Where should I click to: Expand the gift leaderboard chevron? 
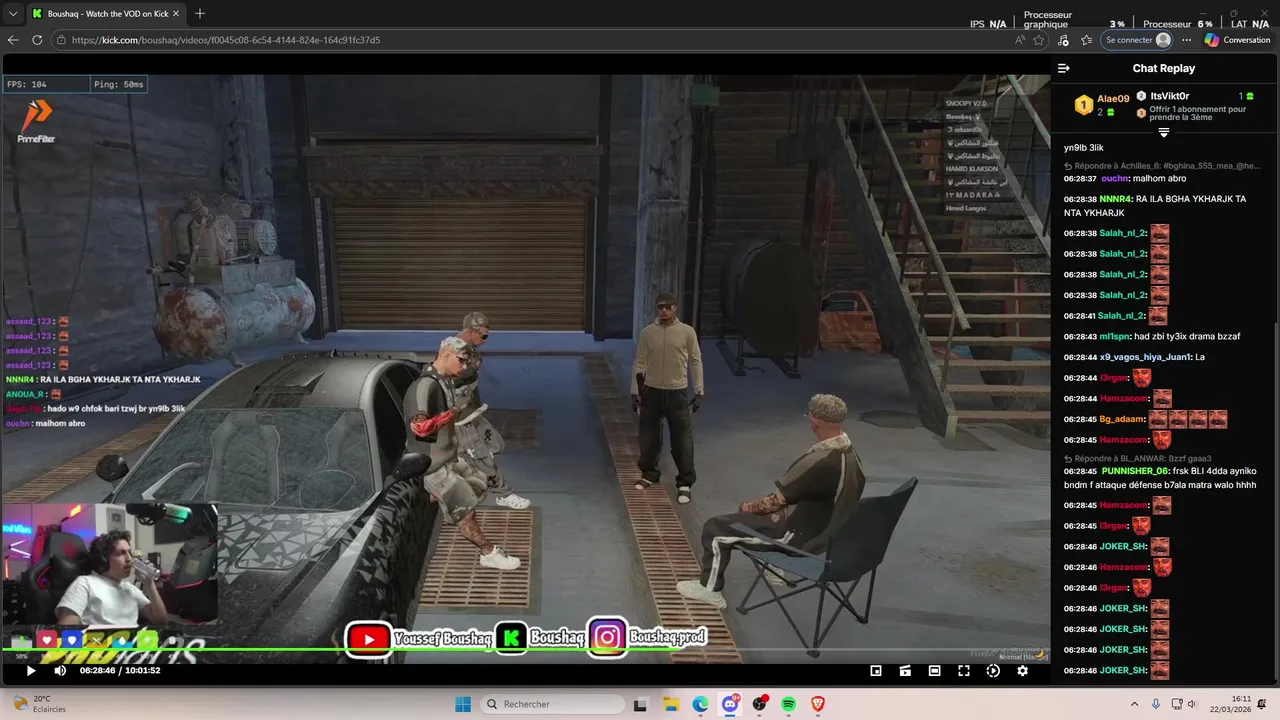[1163, 132]
